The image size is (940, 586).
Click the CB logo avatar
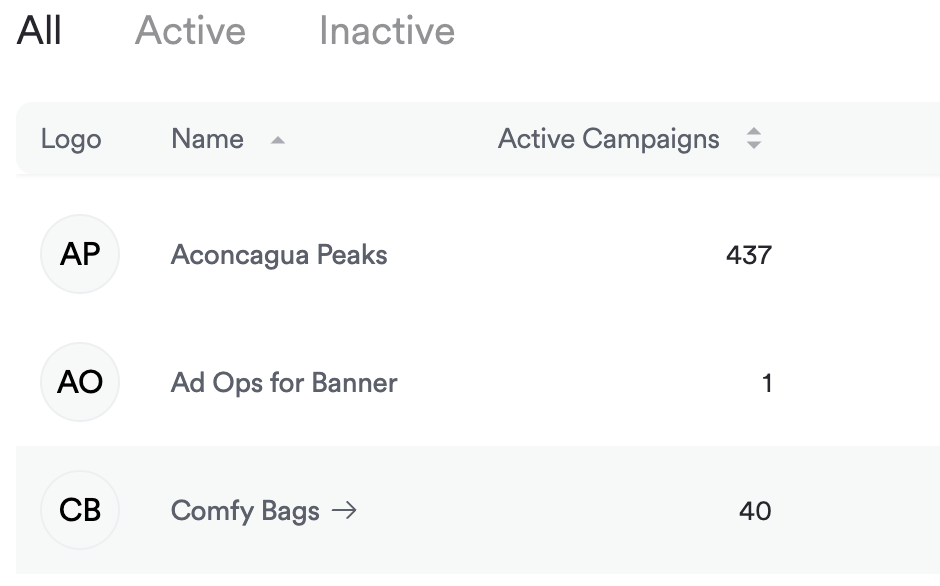coord(80,511)
